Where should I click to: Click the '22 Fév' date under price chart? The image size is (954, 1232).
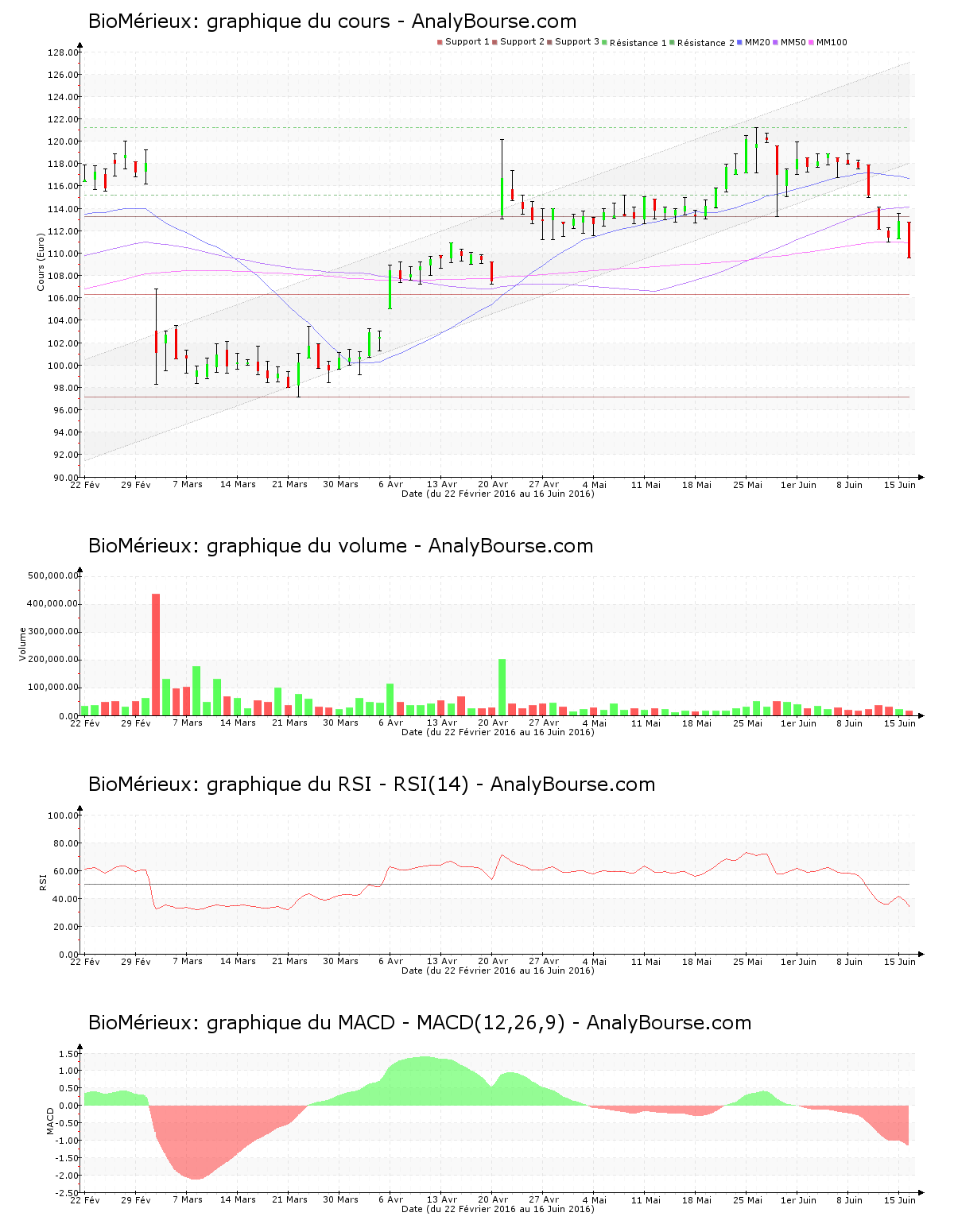(85, 484)
